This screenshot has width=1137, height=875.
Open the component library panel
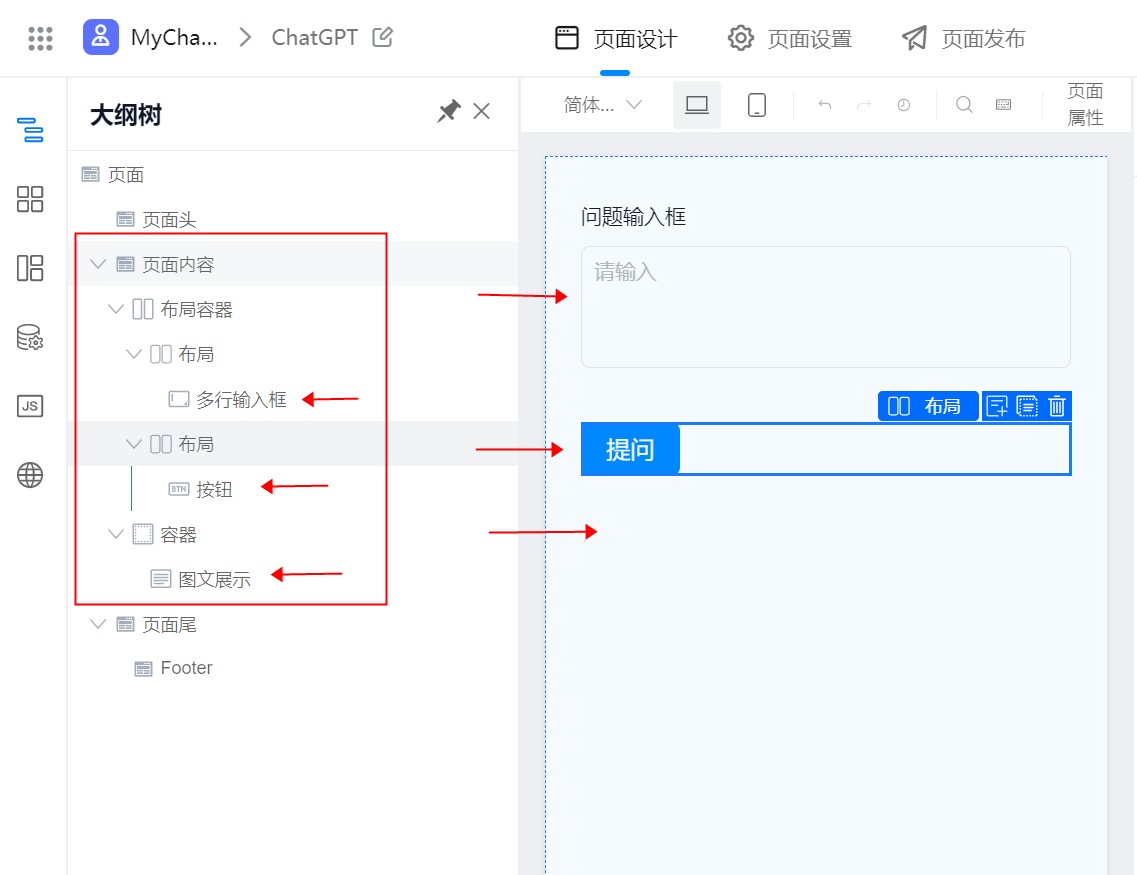(30, 199)
